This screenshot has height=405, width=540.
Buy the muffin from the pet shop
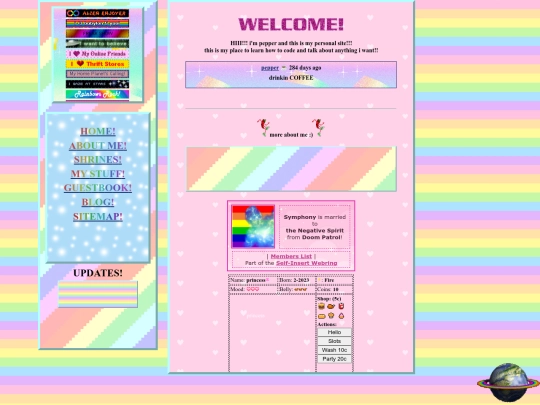[331, 315]
